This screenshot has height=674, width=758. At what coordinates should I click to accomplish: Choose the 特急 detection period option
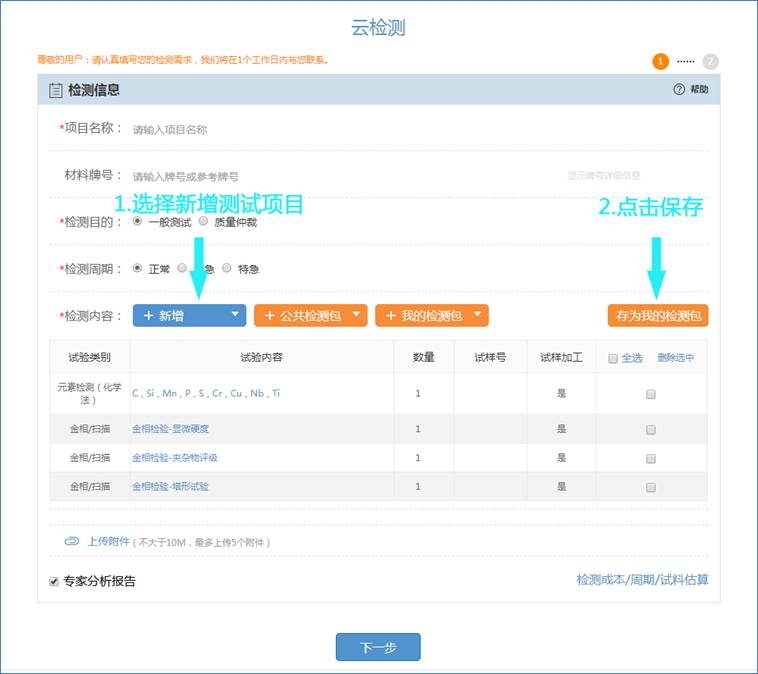click(228, 268)
